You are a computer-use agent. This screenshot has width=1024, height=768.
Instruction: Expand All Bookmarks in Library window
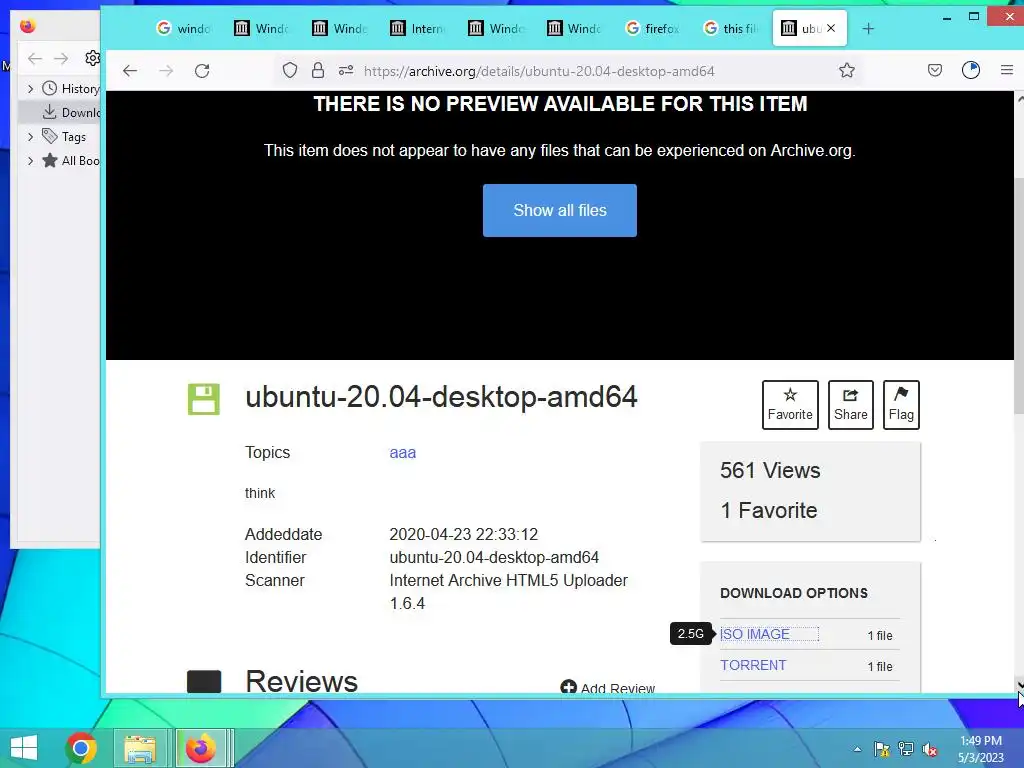(x=30, y=161)
